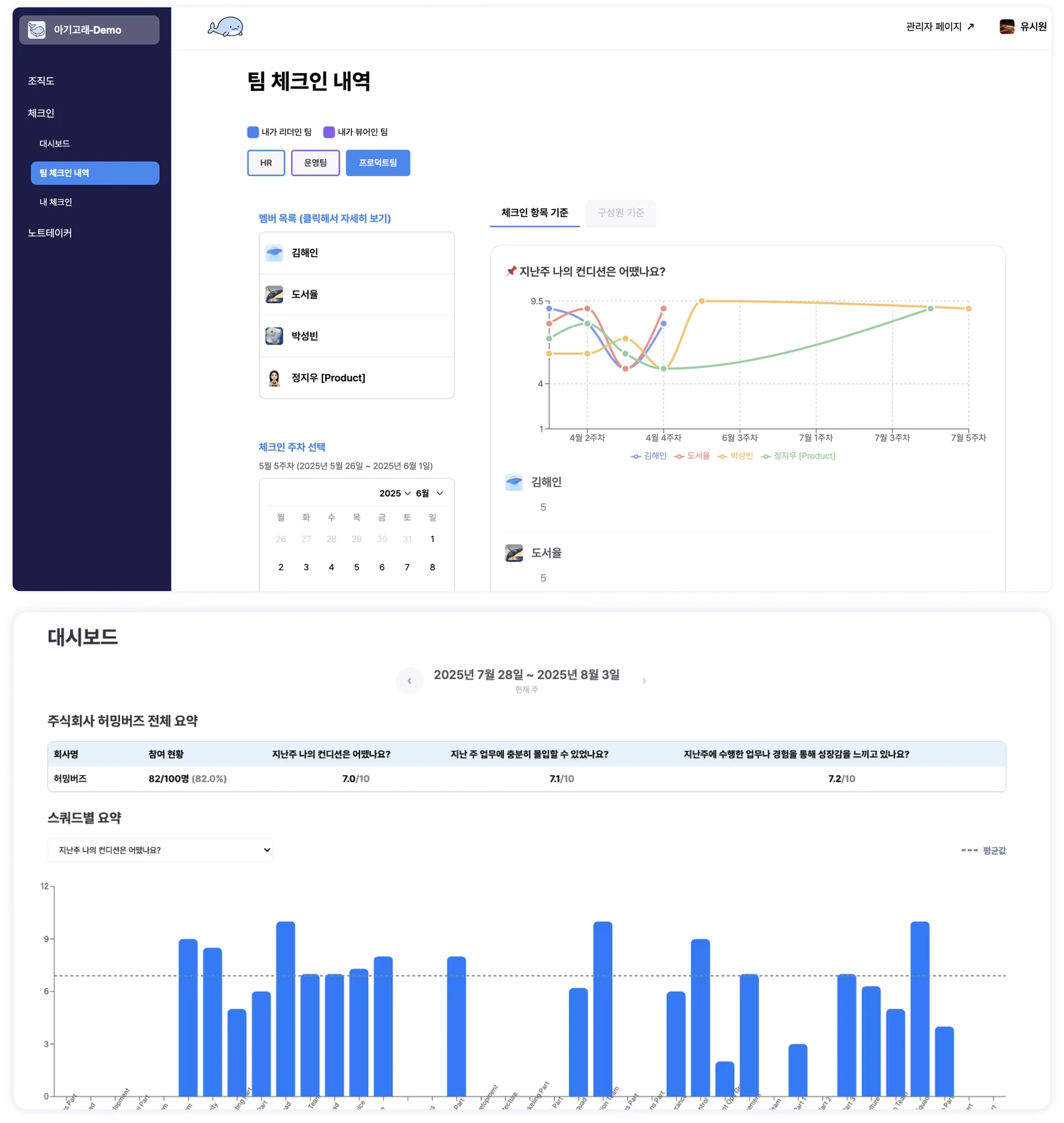Go to previous week with left arrow

coord(409,680)
